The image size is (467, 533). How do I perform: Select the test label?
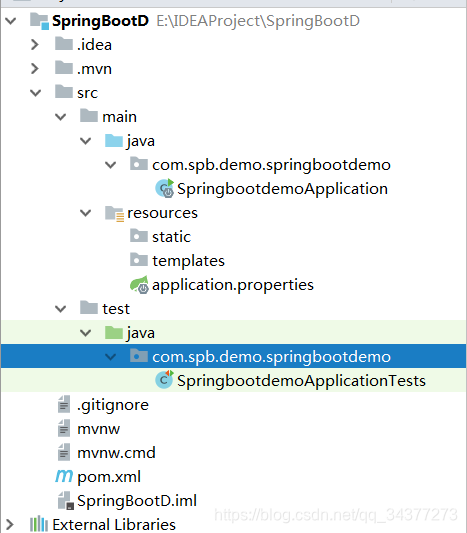click(x=116, y=309)
